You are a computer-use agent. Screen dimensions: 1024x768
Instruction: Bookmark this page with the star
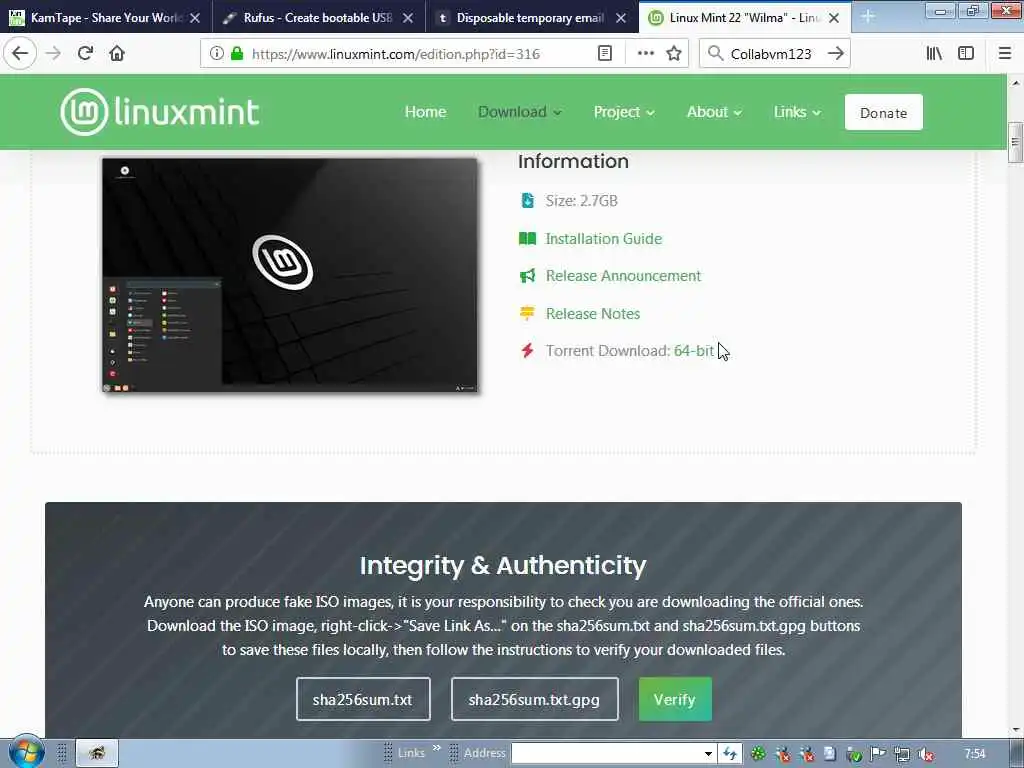(674, 54)
